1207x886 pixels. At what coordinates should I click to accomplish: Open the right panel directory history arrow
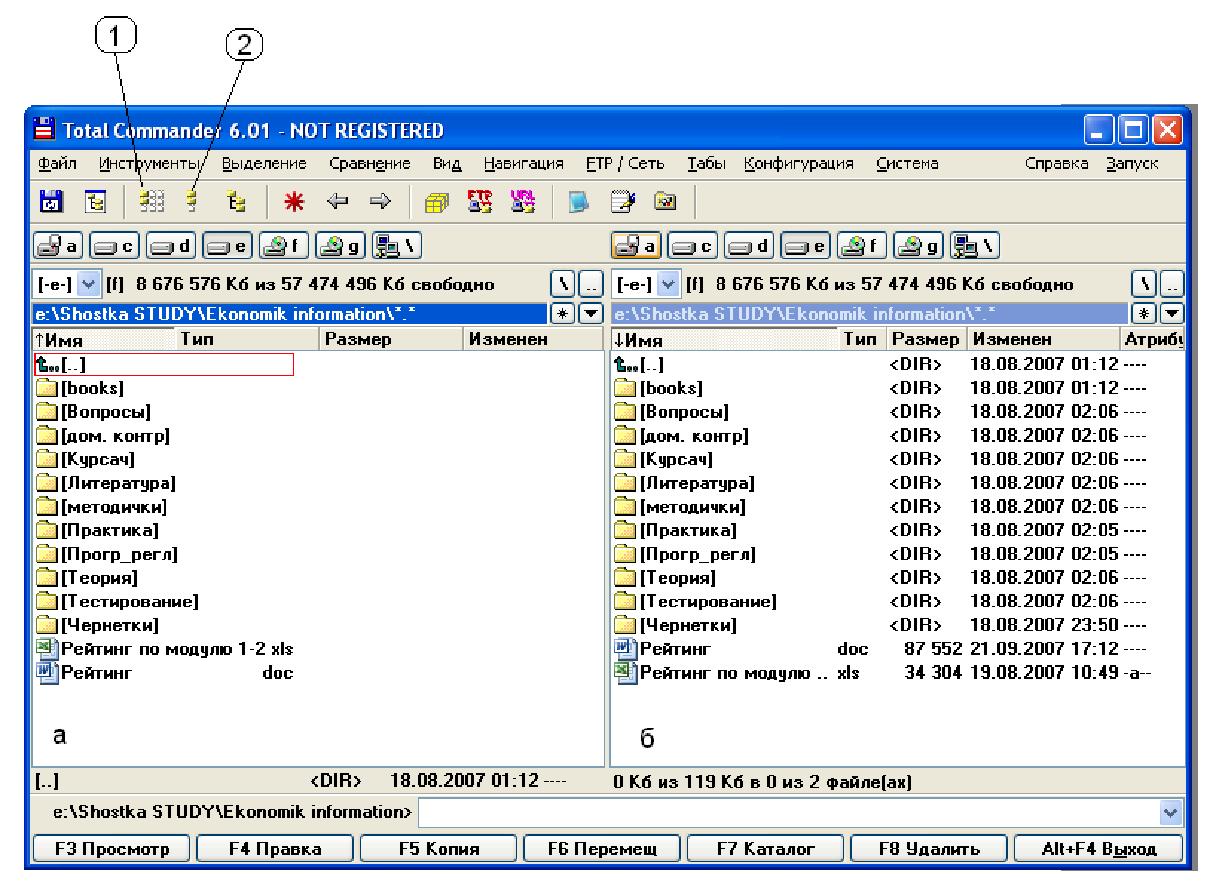point(1169,314)
